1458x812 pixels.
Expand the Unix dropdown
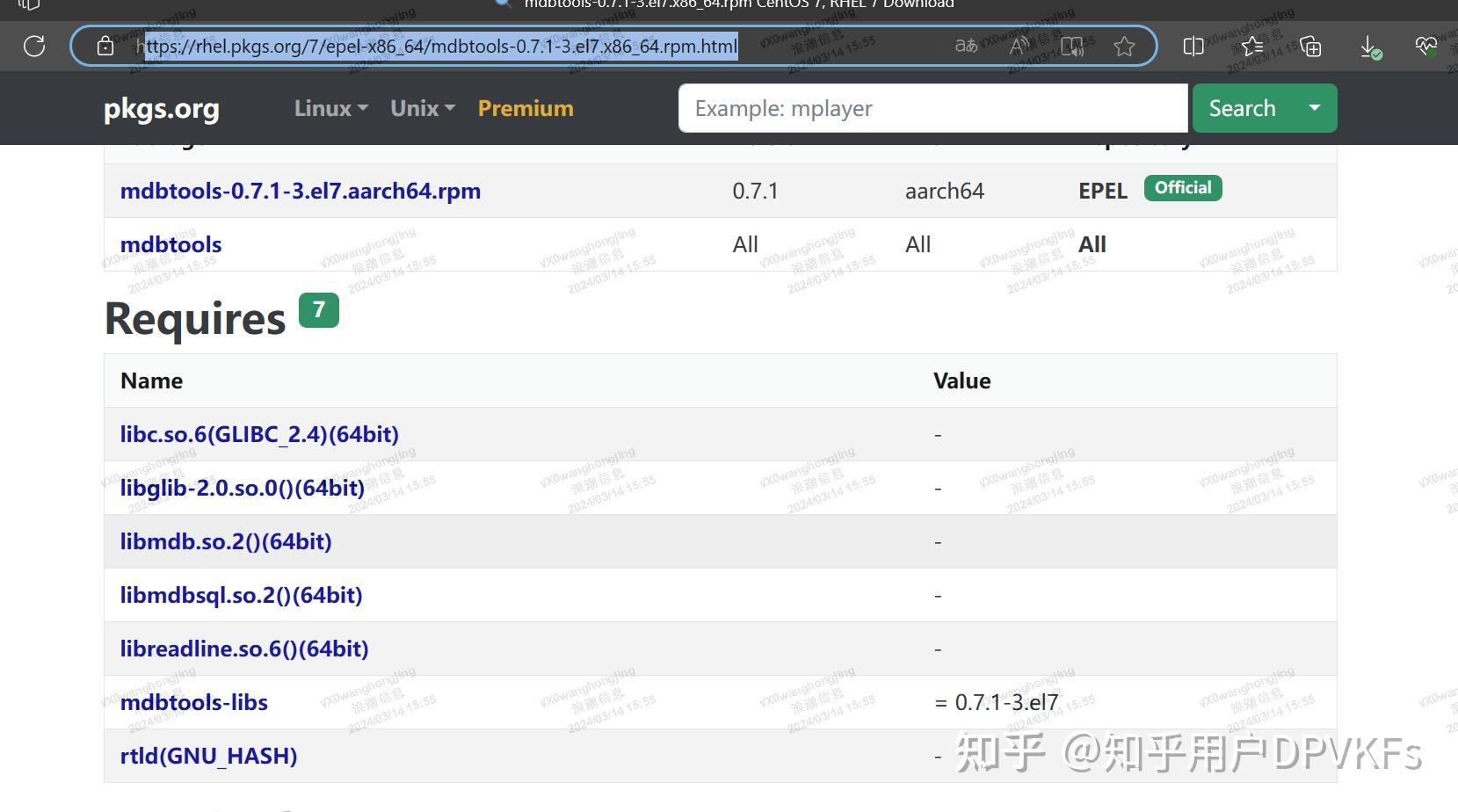coord(422,108)
